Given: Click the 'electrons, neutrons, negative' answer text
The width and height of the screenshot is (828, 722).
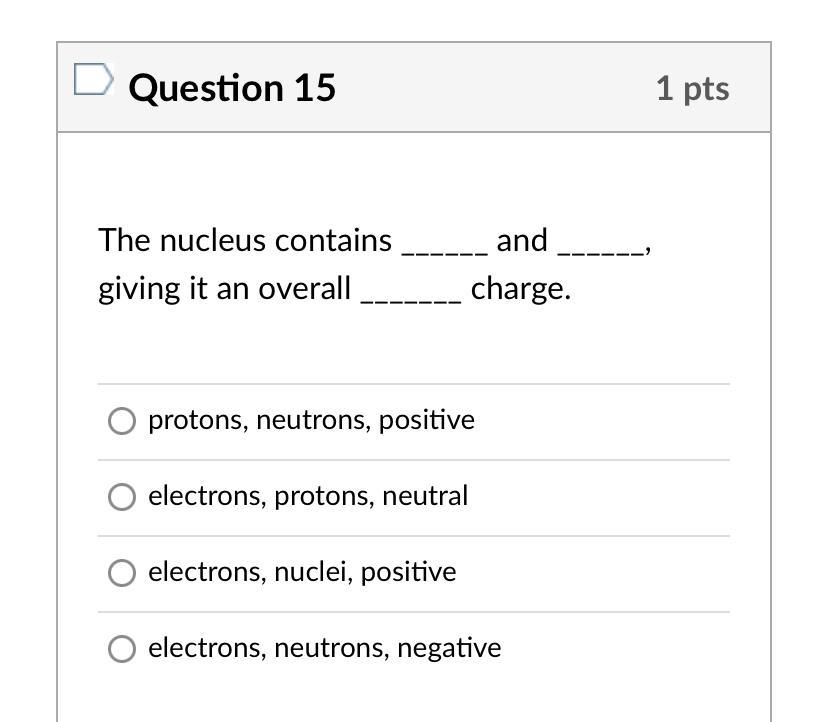Looking at the screenshot, I should click(325, 648).
